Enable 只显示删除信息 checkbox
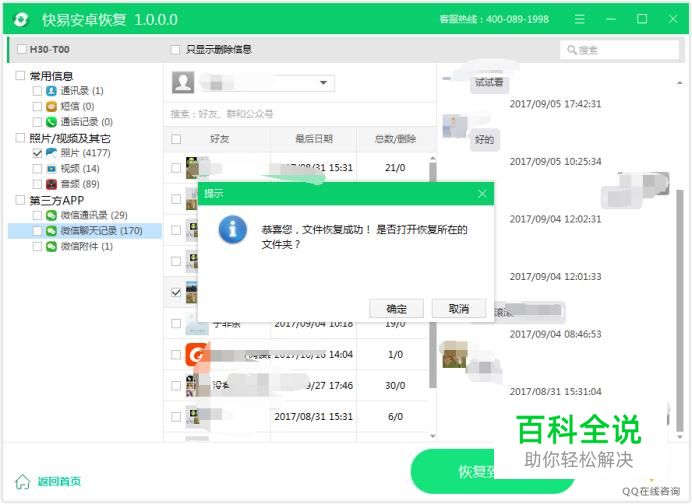 [x=175, y=49]
